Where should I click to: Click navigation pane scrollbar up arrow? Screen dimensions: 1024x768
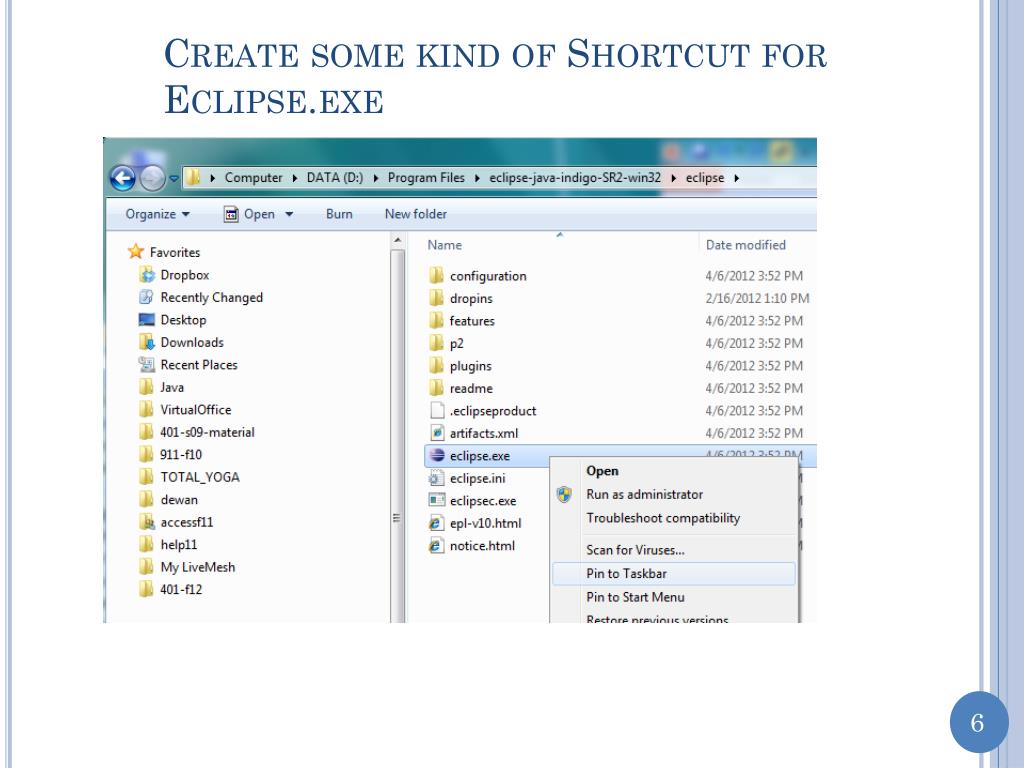[x=397, y=242]
